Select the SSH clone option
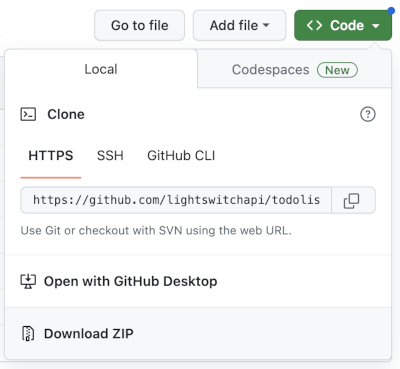 pos(110,156)
